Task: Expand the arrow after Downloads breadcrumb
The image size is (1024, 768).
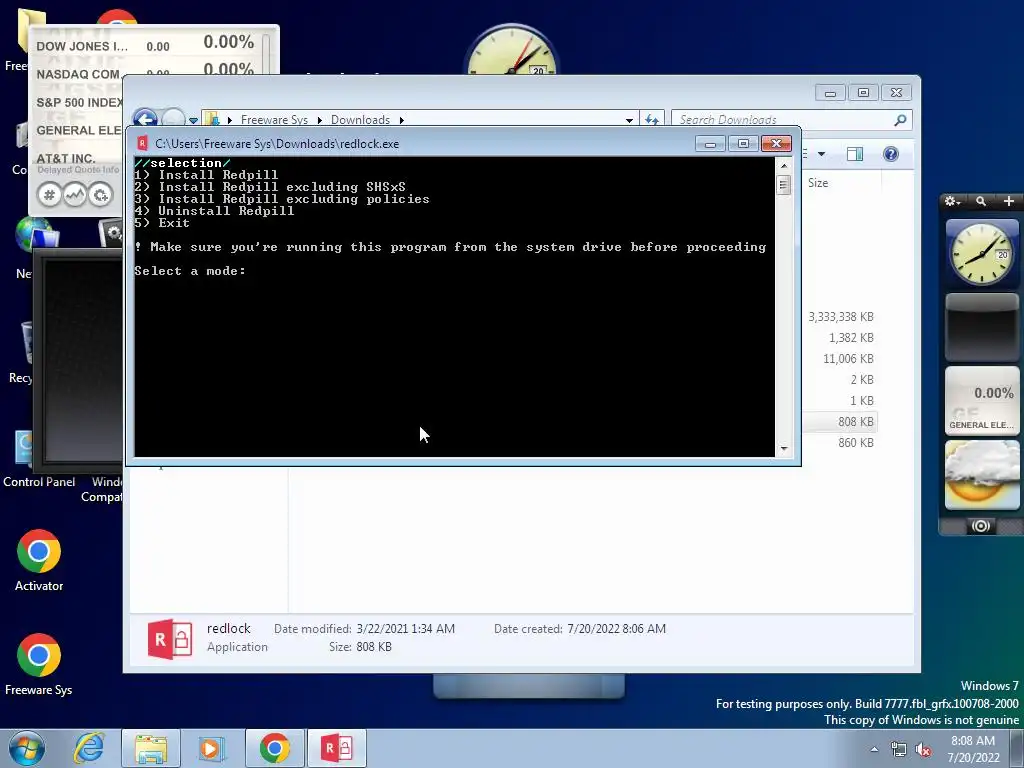Action: pyautogui.click(x=402, y=120)
